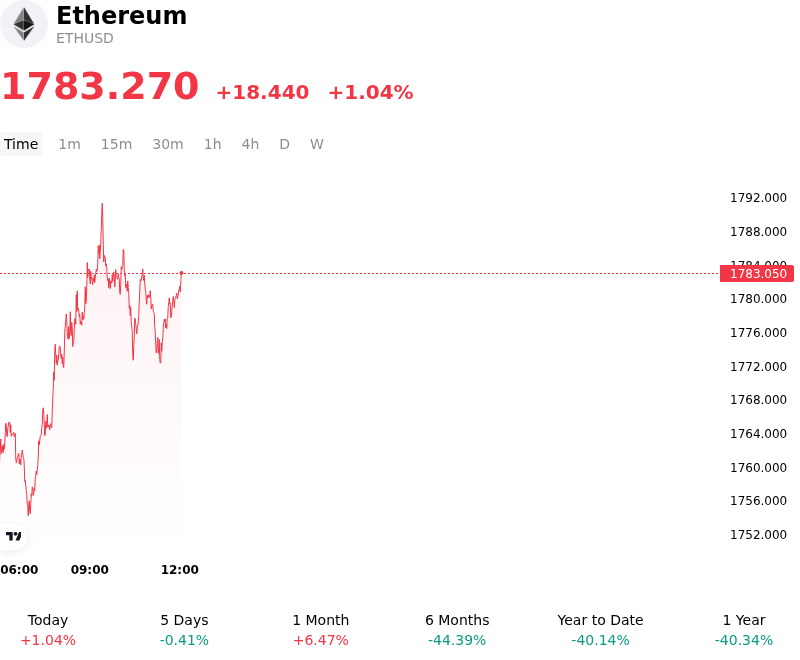Choose the 6 Months performance range
Viewport: 800px width, 660px height.
pyautogui.click(x=457, y=630)
